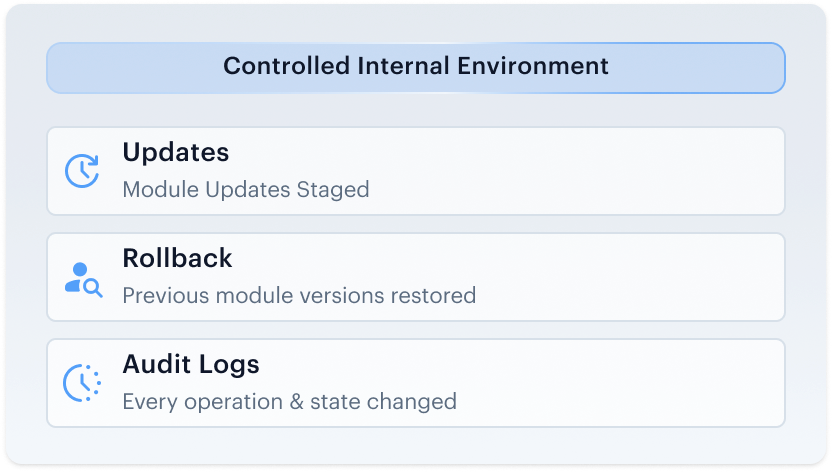This screenshot has width=832, height=472.
Task: Select the Controlled Internal Environment header banner
Action: pyautogui.click(x=416, y=68)
